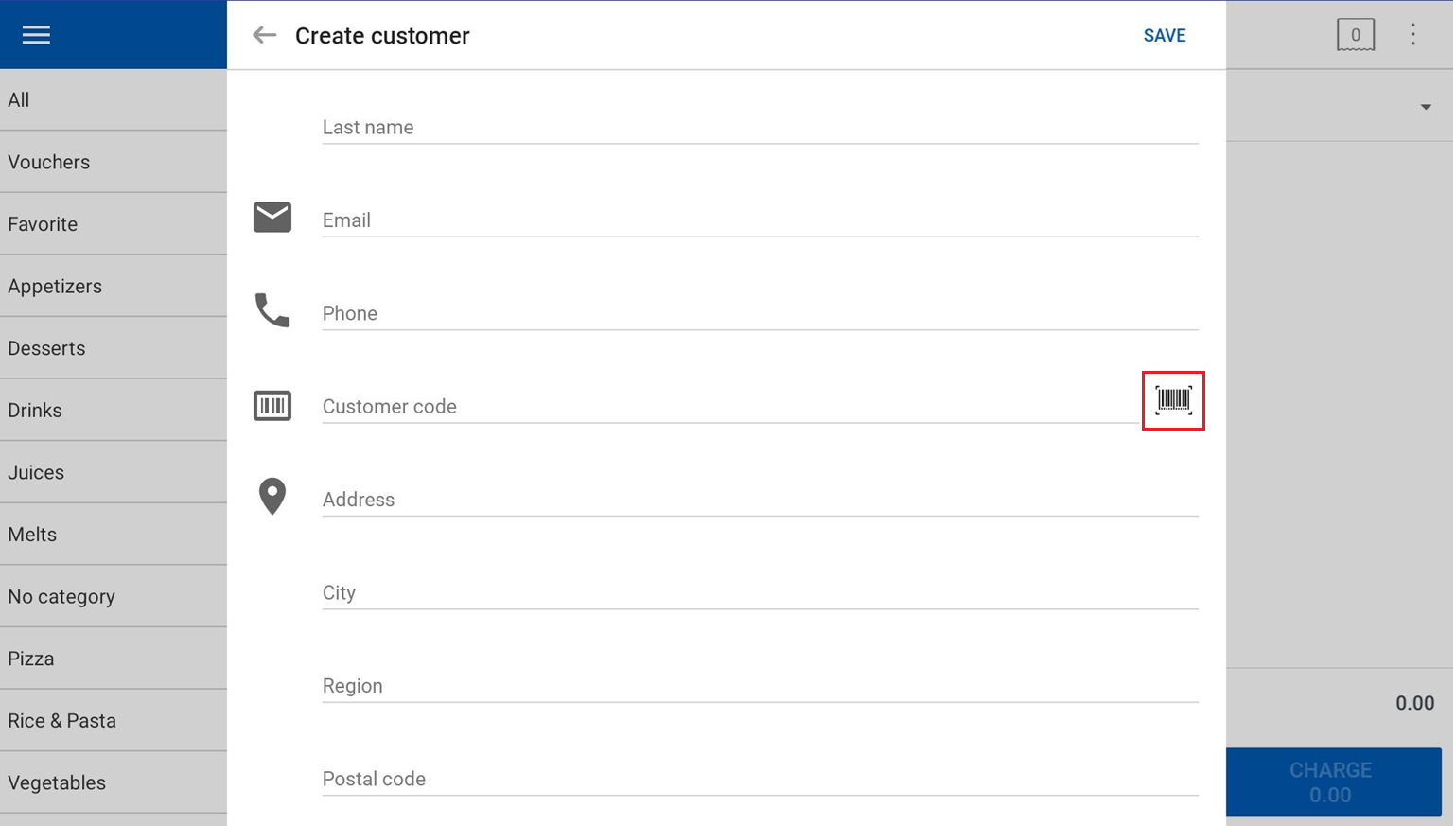Scan barcode for customer code

tap(1172, 400)
